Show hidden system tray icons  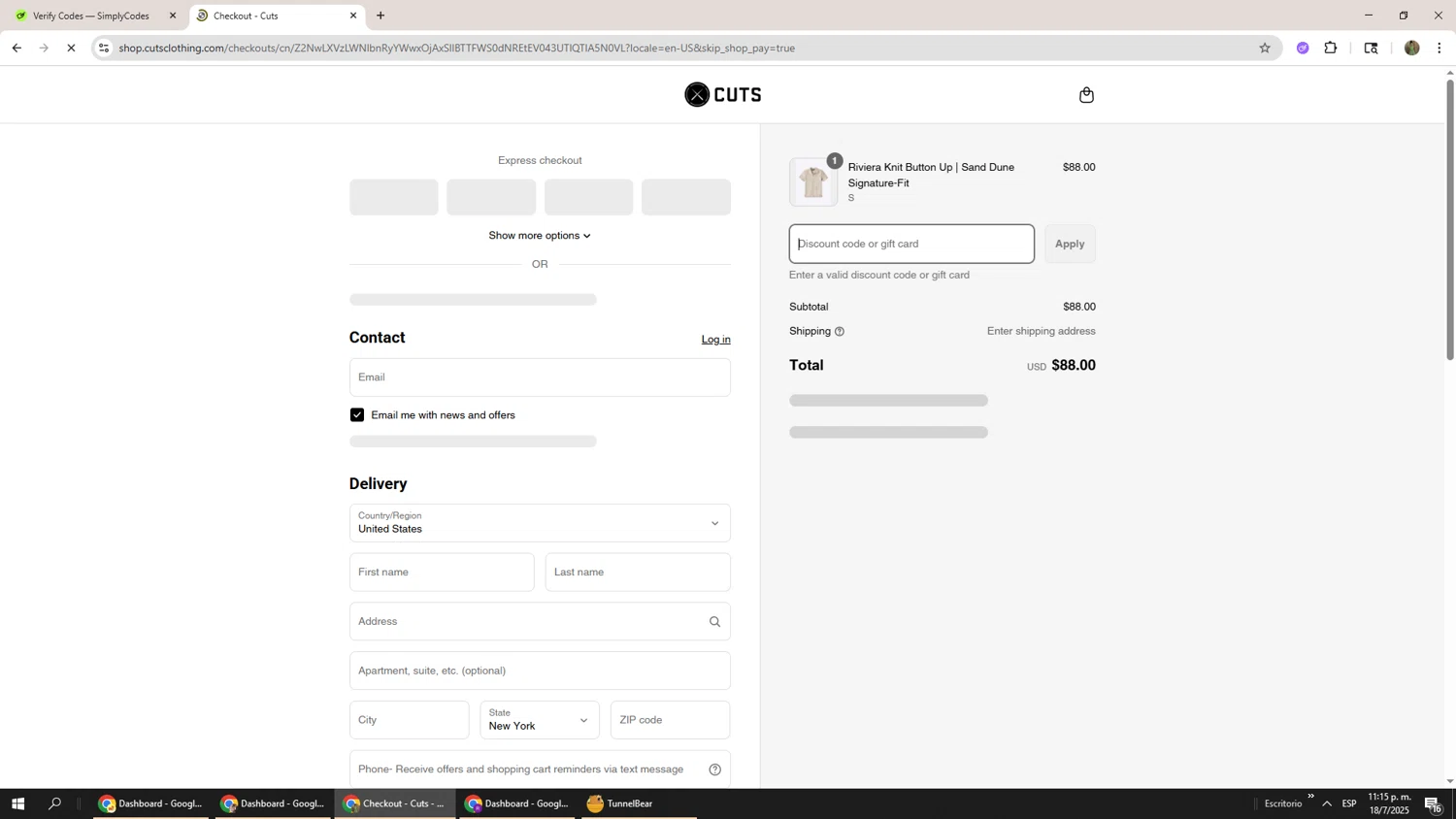pyautogui.click(x=1327, y=803)
